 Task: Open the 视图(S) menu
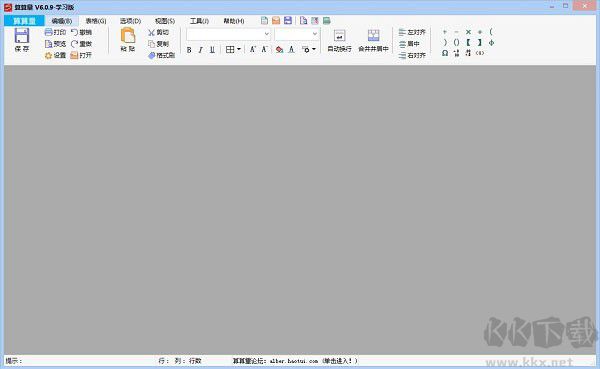165,21
